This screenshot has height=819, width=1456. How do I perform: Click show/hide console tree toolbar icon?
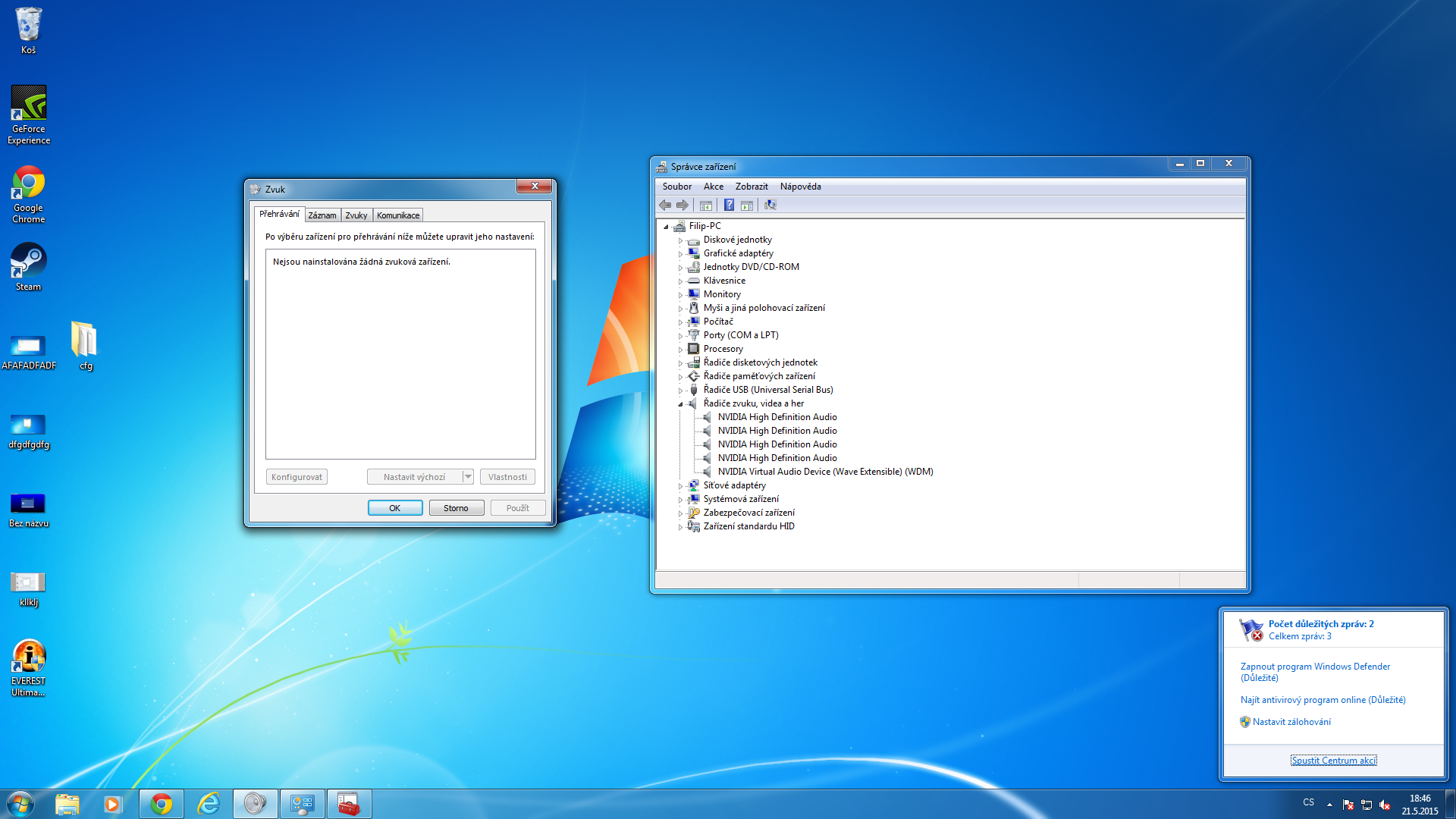(705, 206)
